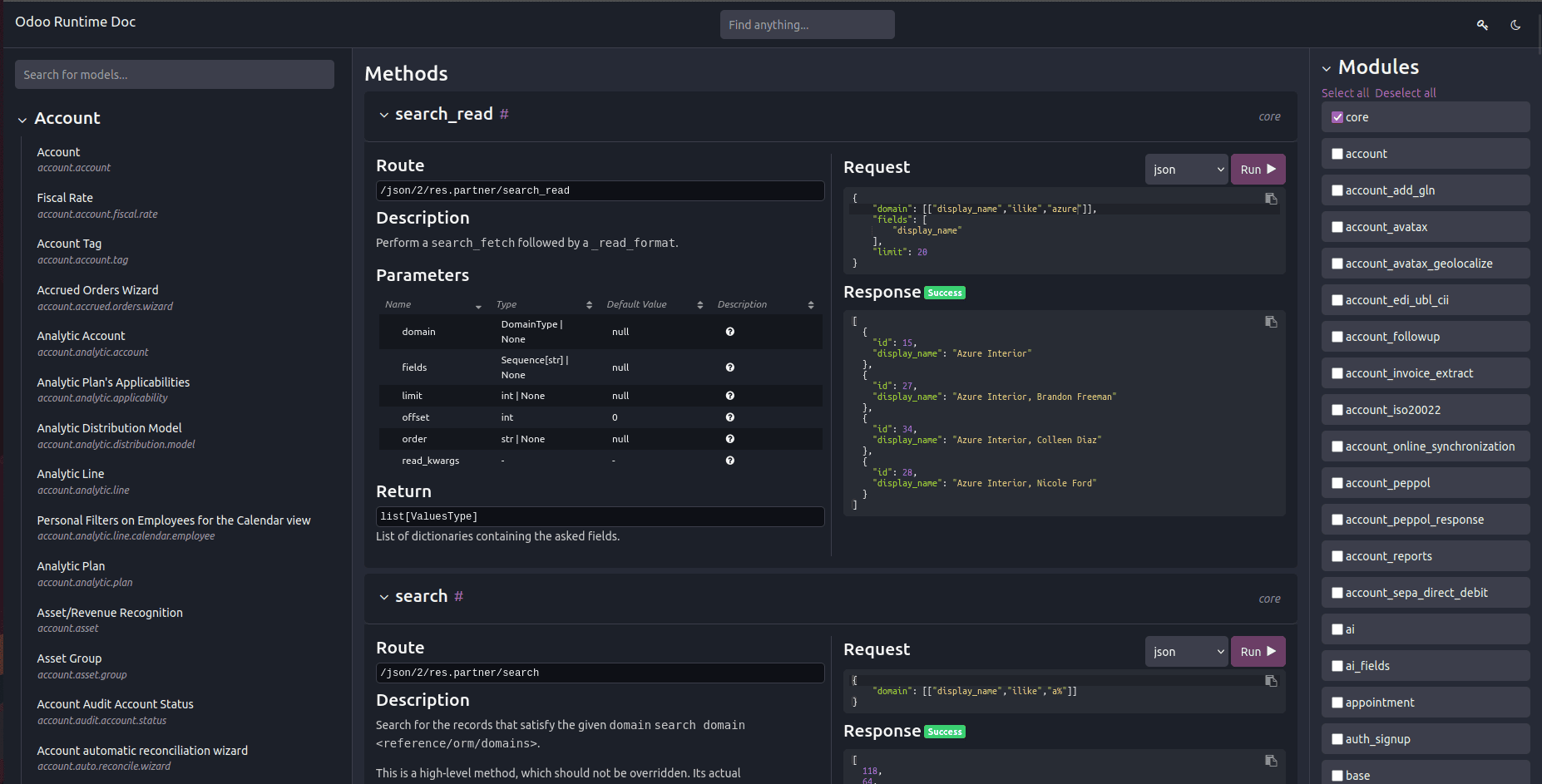Focus the Search for models field
Image resolution: width=1542 pixels, height=784 pixels.
(175, 75)
